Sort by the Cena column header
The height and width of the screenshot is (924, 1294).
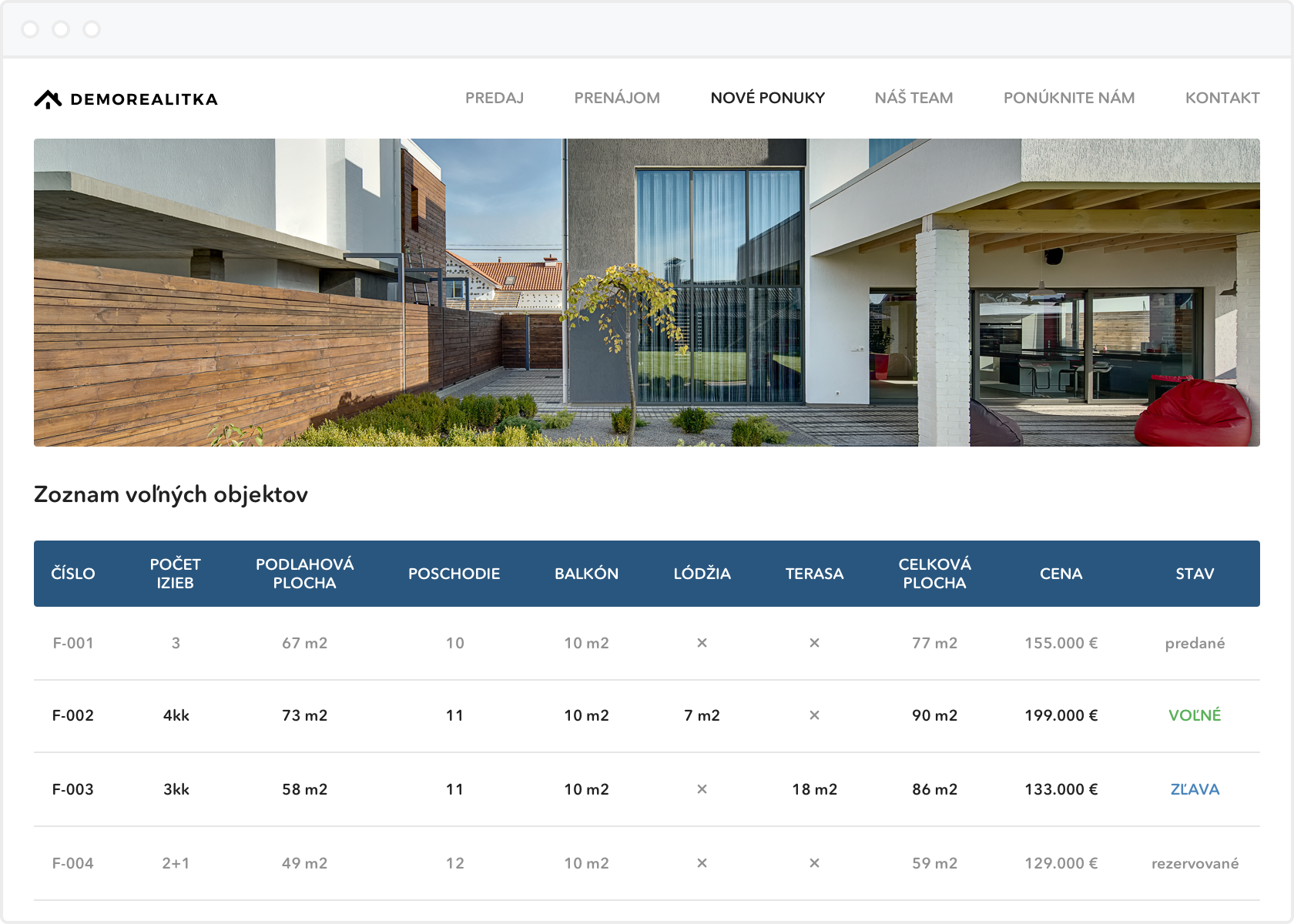pos(1061,574)
